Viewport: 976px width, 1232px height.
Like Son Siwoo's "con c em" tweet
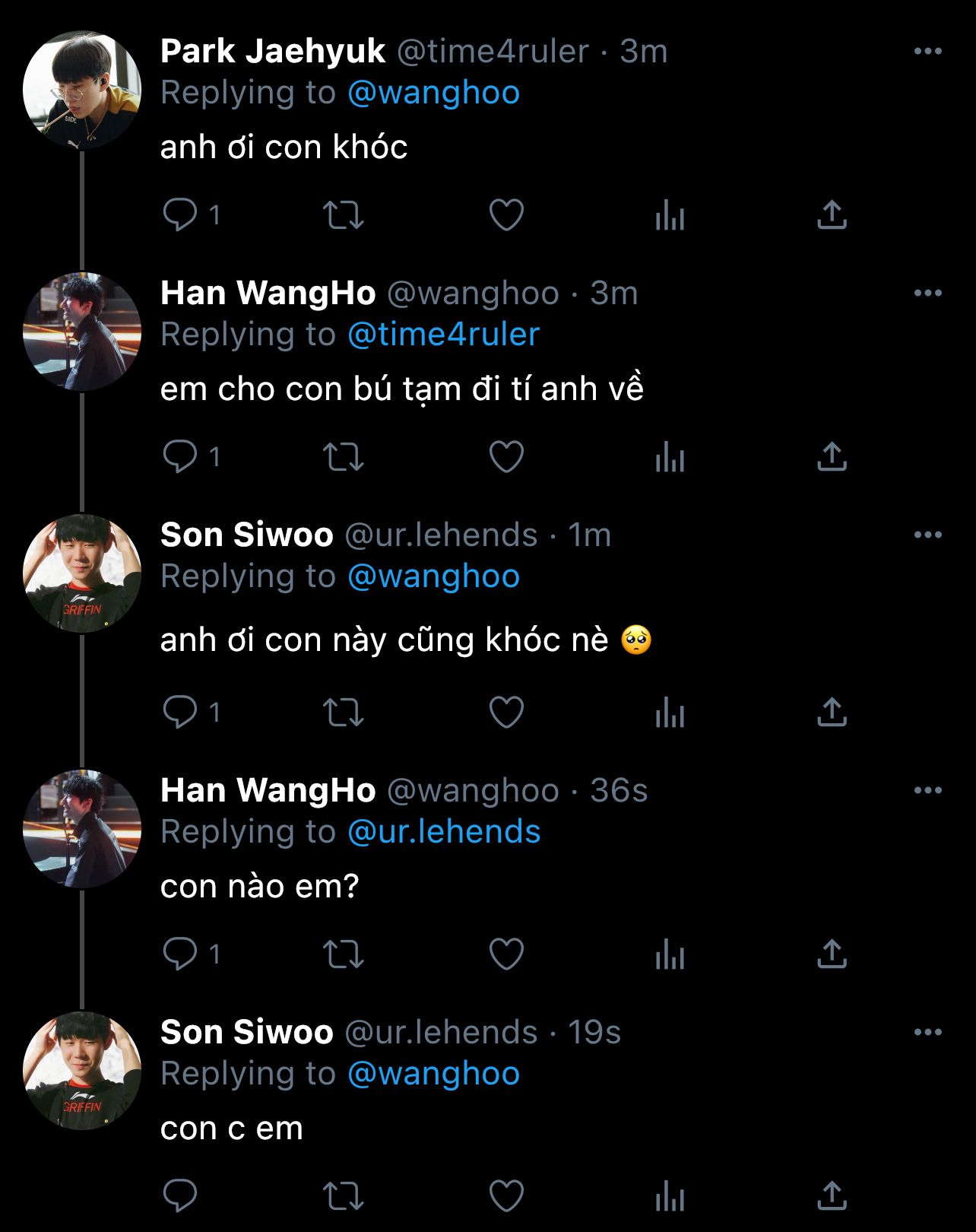click(x=506, y=1196)
